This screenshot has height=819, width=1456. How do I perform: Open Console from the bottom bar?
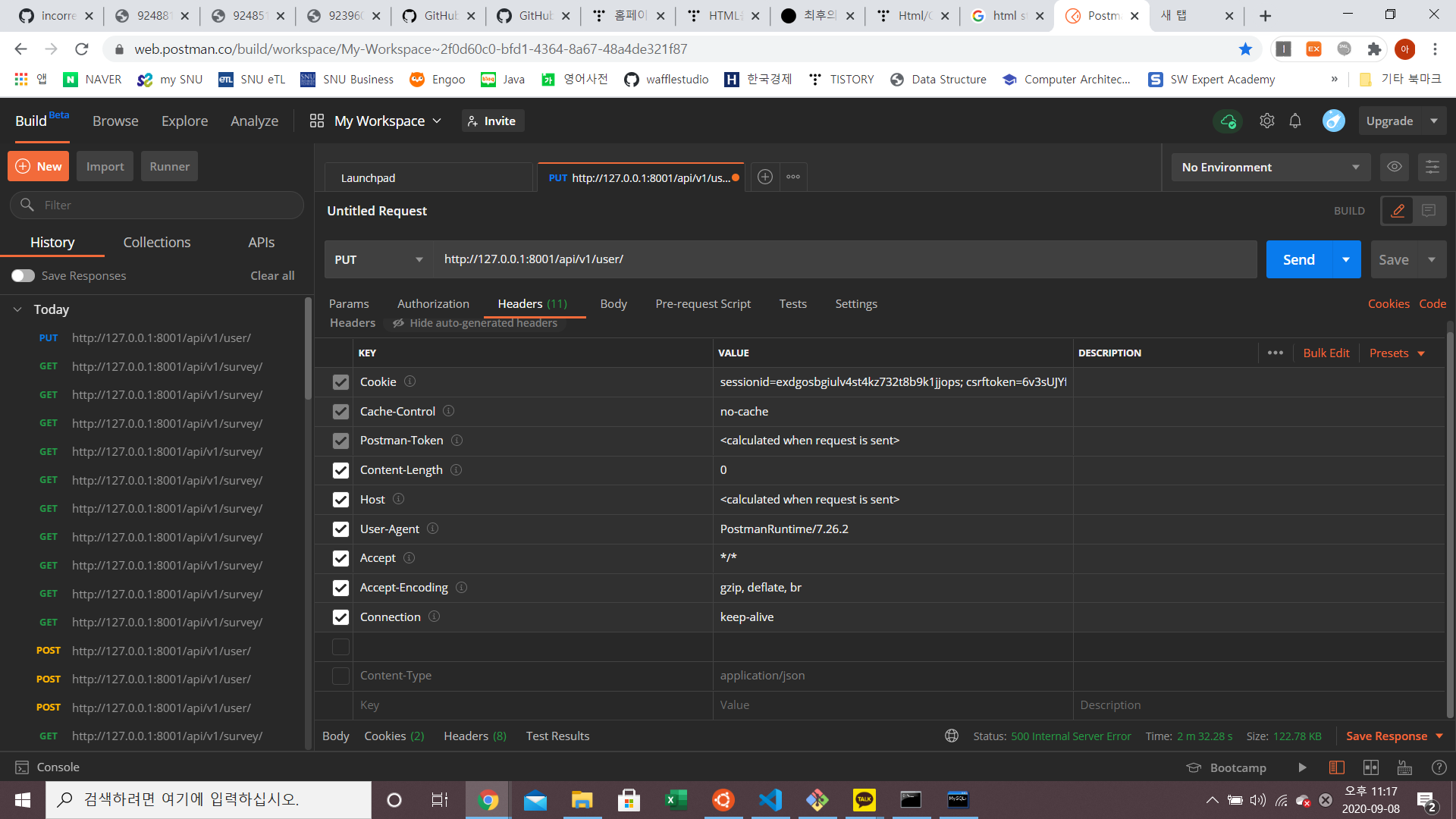[47, 767]
